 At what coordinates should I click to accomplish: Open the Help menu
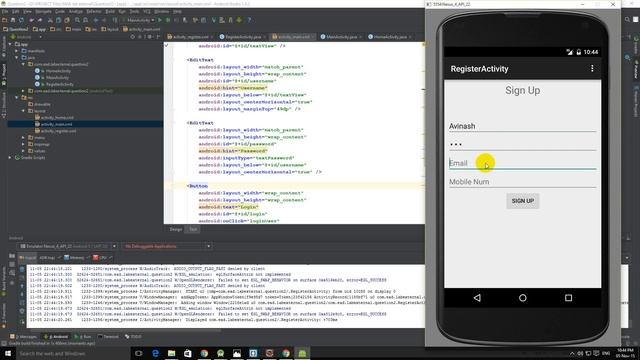point(177,11)
